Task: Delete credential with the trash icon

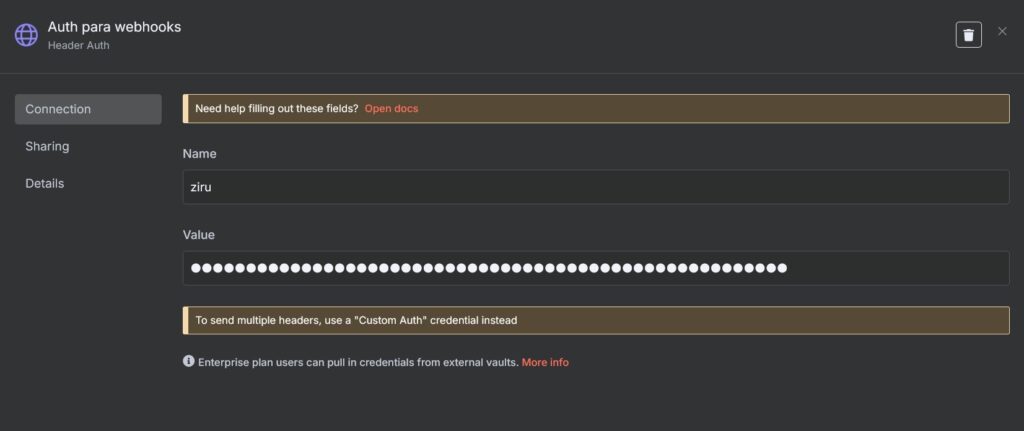Action: click(968, 35)
